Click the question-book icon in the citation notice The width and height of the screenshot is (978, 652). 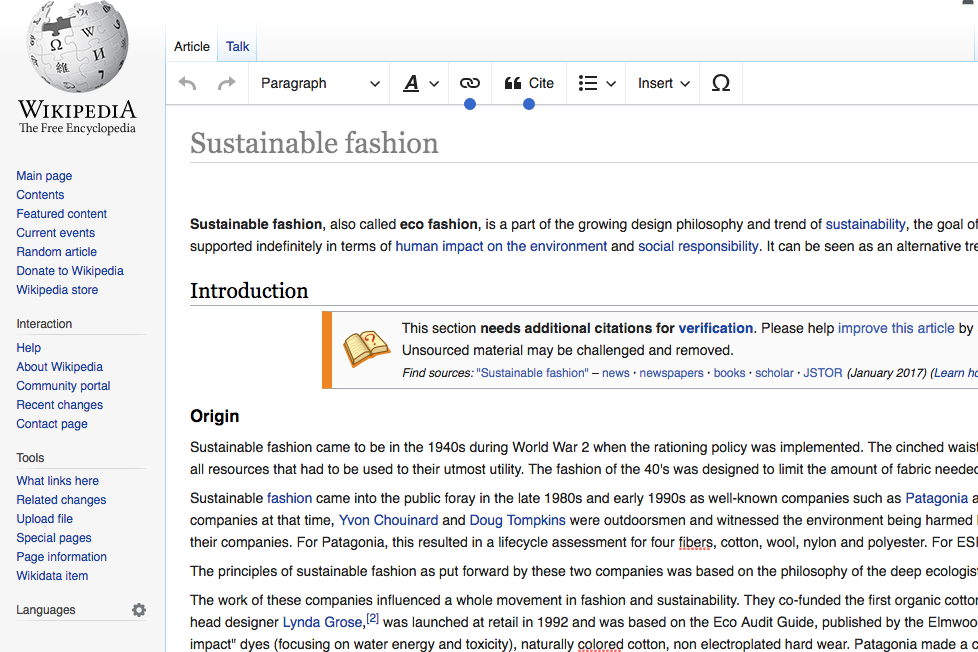point(366,348)
